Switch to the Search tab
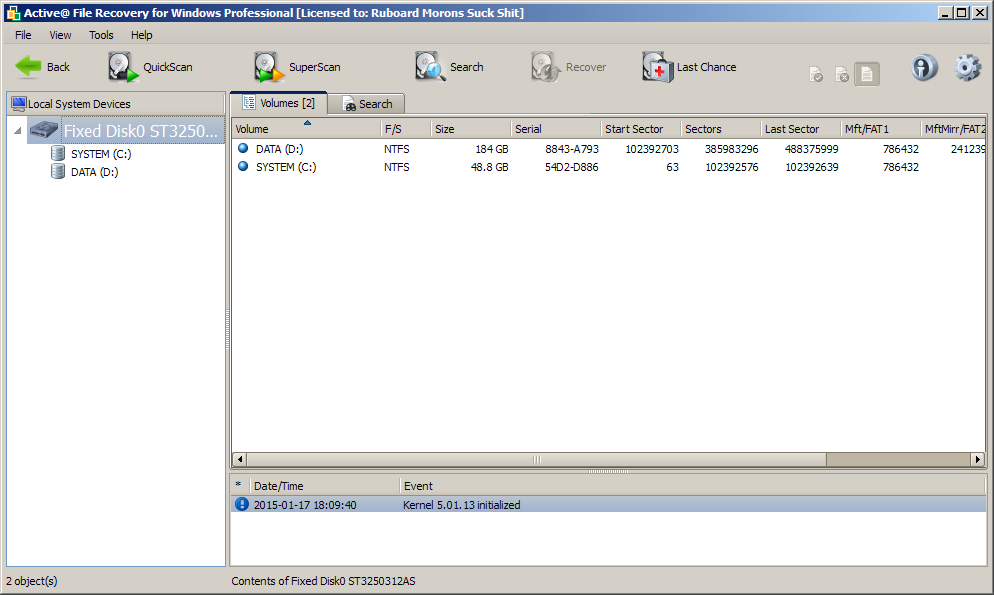 click(366, 104)
